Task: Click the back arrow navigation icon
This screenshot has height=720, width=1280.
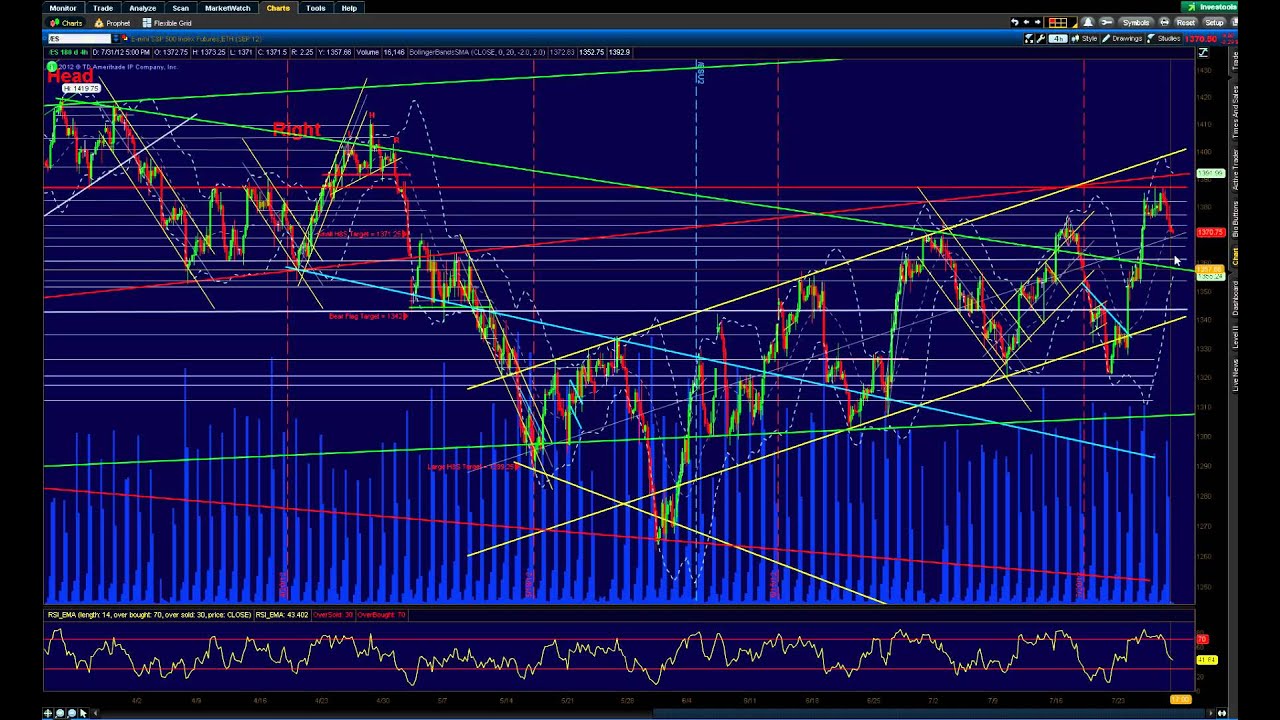Action: (1026, 22)
